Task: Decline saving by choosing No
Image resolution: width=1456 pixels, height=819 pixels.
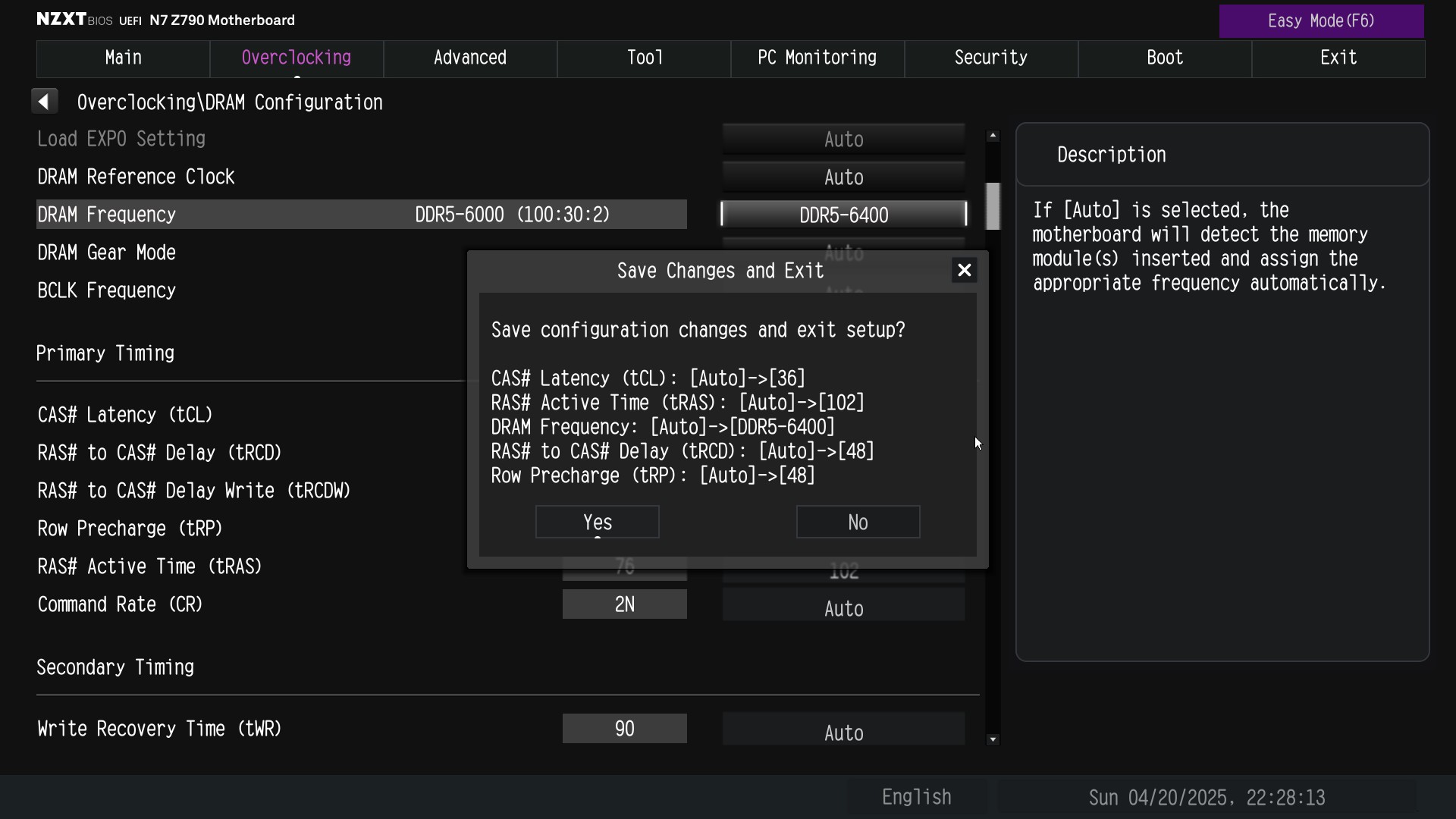Action: click(x=858, y=522)
